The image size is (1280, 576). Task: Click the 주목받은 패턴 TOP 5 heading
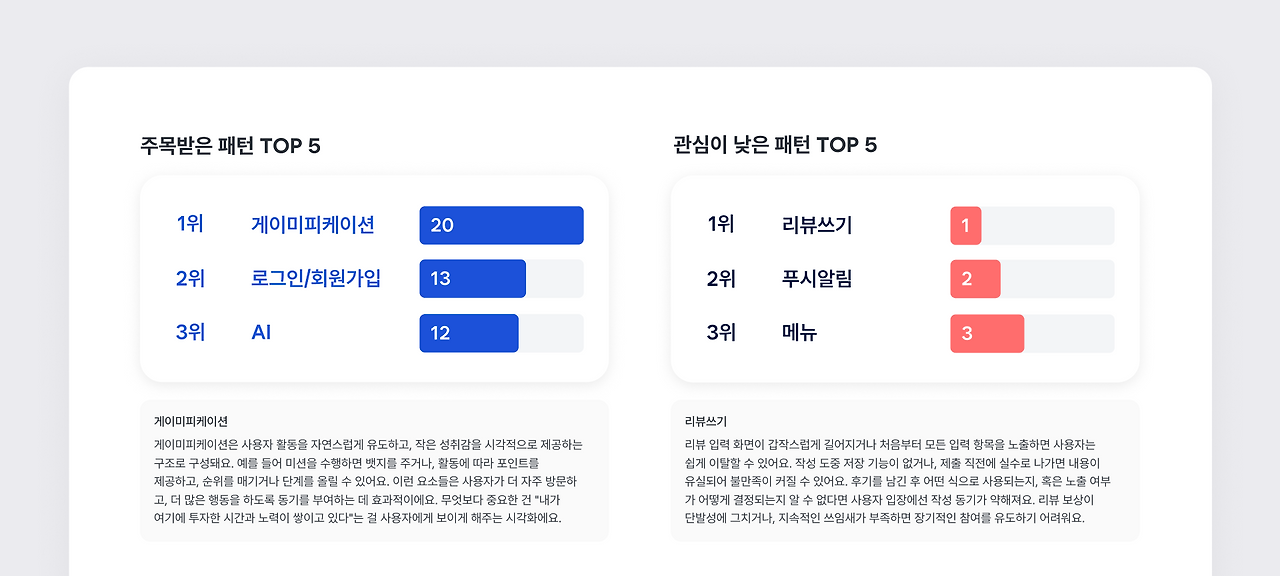[x=230, y=145]
